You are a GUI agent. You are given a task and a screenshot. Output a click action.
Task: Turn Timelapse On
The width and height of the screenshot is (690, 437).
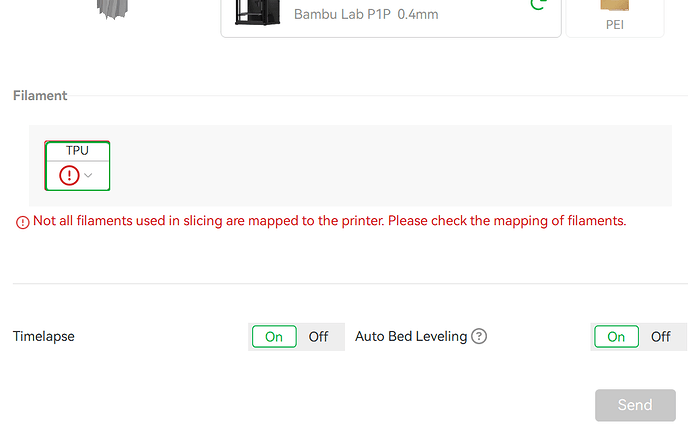coord(274,337)
